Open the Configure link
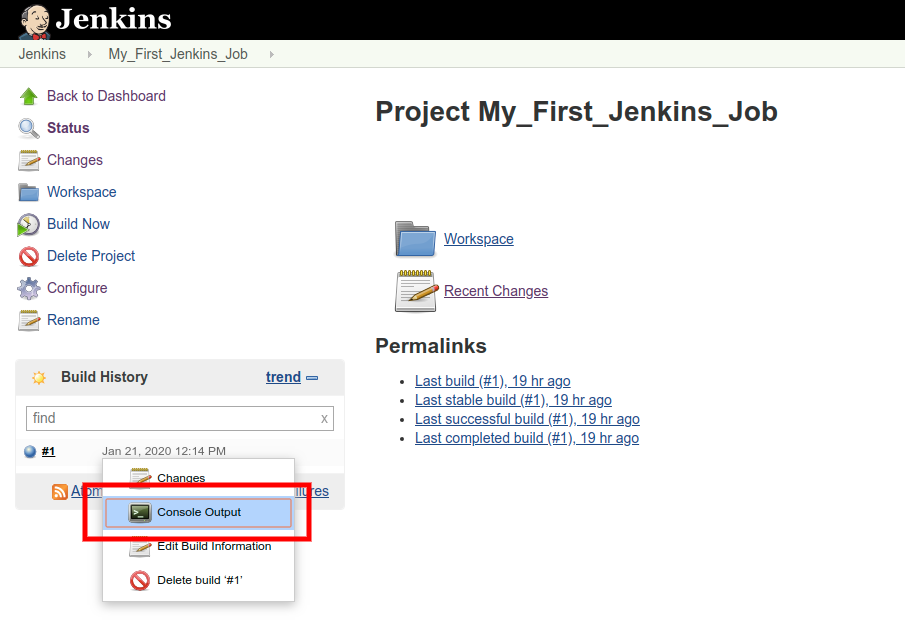The width and height of the screenshot is (905, 641). (77, 288)
